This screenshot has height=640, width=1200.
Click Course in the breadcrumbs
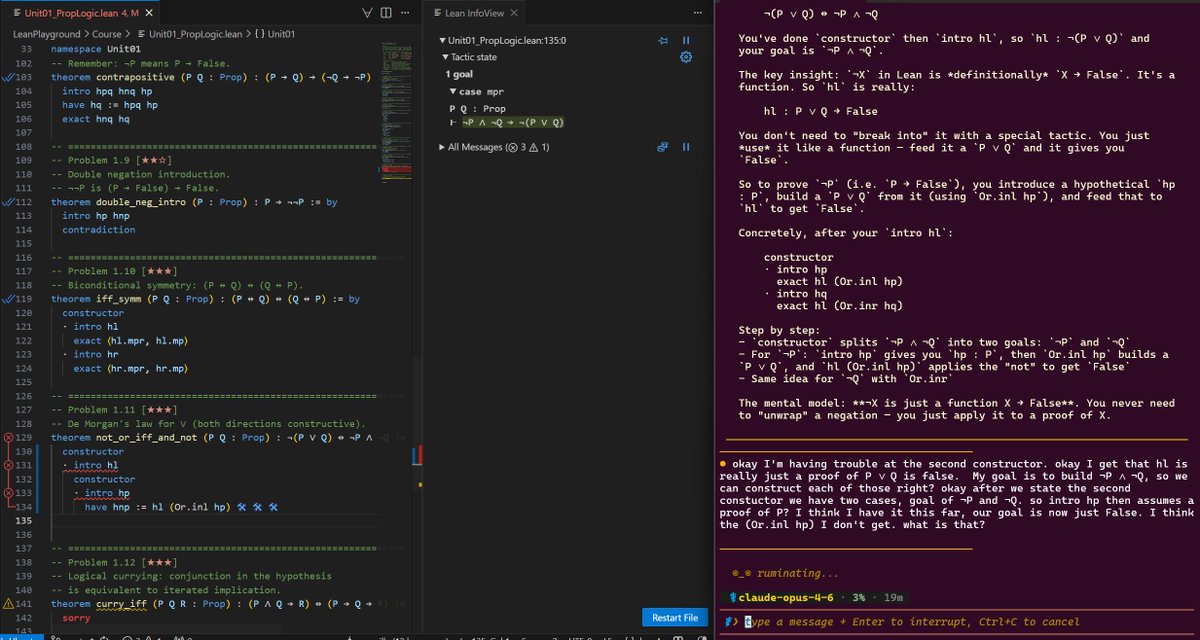(107, 34)
